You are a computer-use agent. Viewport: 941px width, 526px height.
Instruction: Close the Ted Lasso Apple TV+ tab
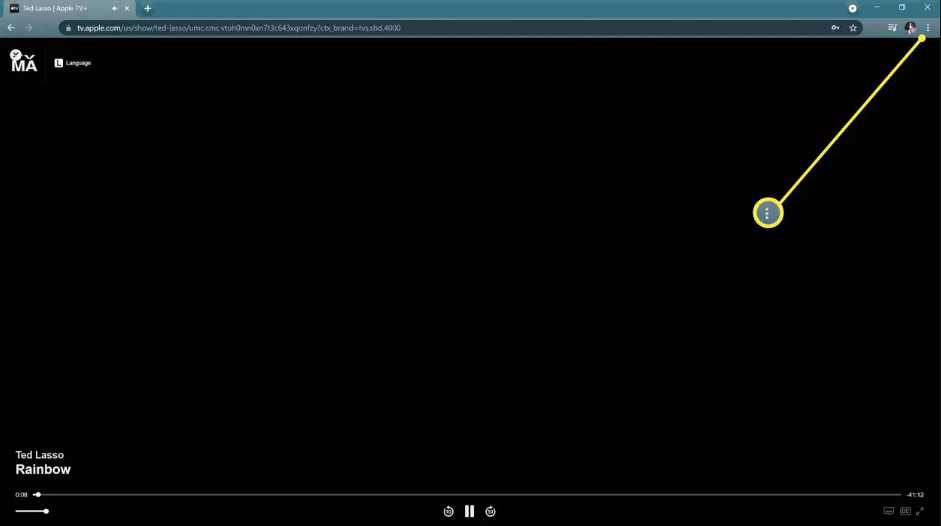tap(127, 8)
